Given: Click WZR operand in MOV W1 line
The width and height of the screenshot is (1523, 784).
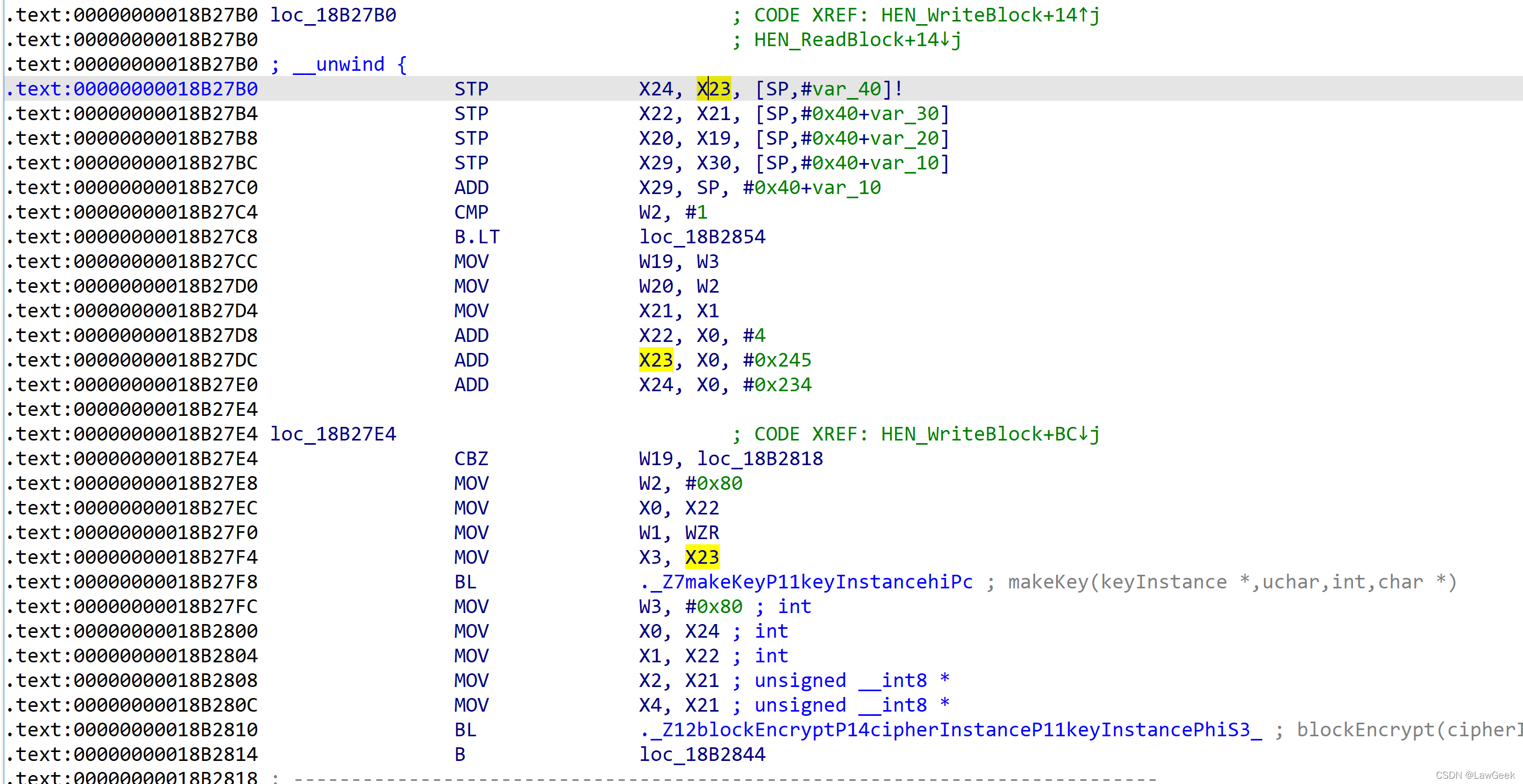Looking at the screenshot, I should (x=702, y=532).
